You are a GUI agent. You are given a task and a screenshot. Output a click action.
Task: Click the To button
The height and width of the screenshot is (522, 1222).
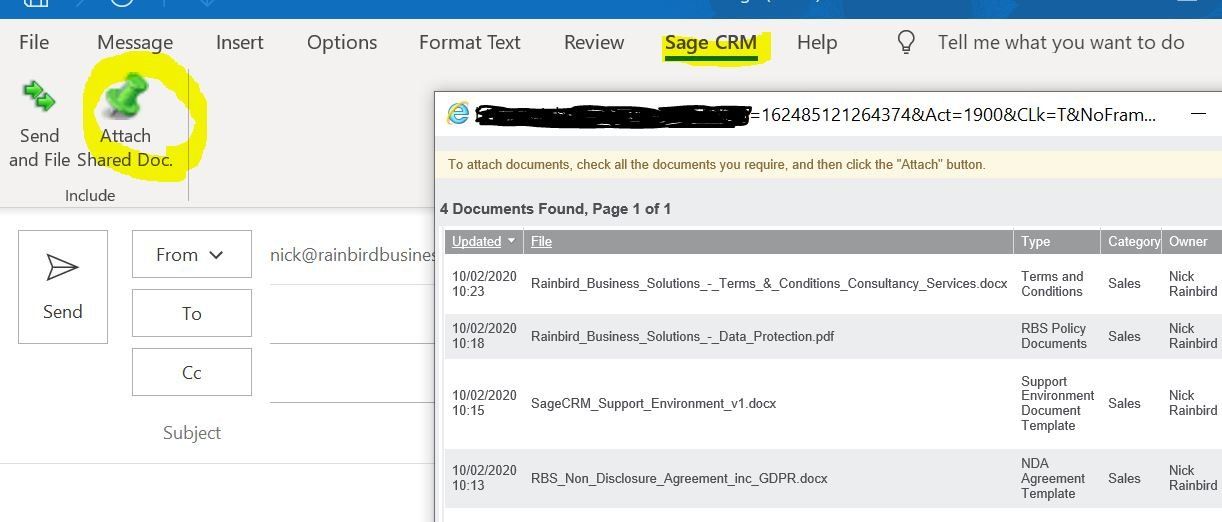[192, 313]
